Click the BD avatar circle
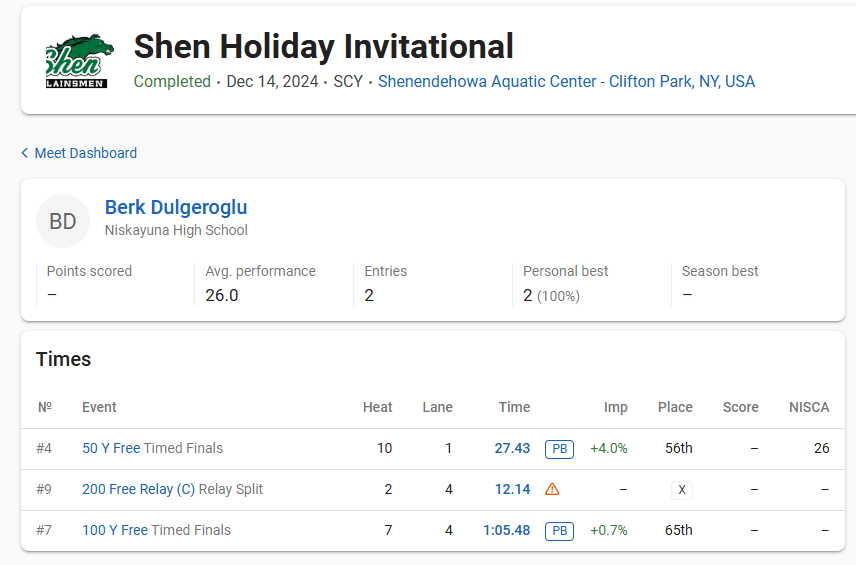 coord(63,221)
